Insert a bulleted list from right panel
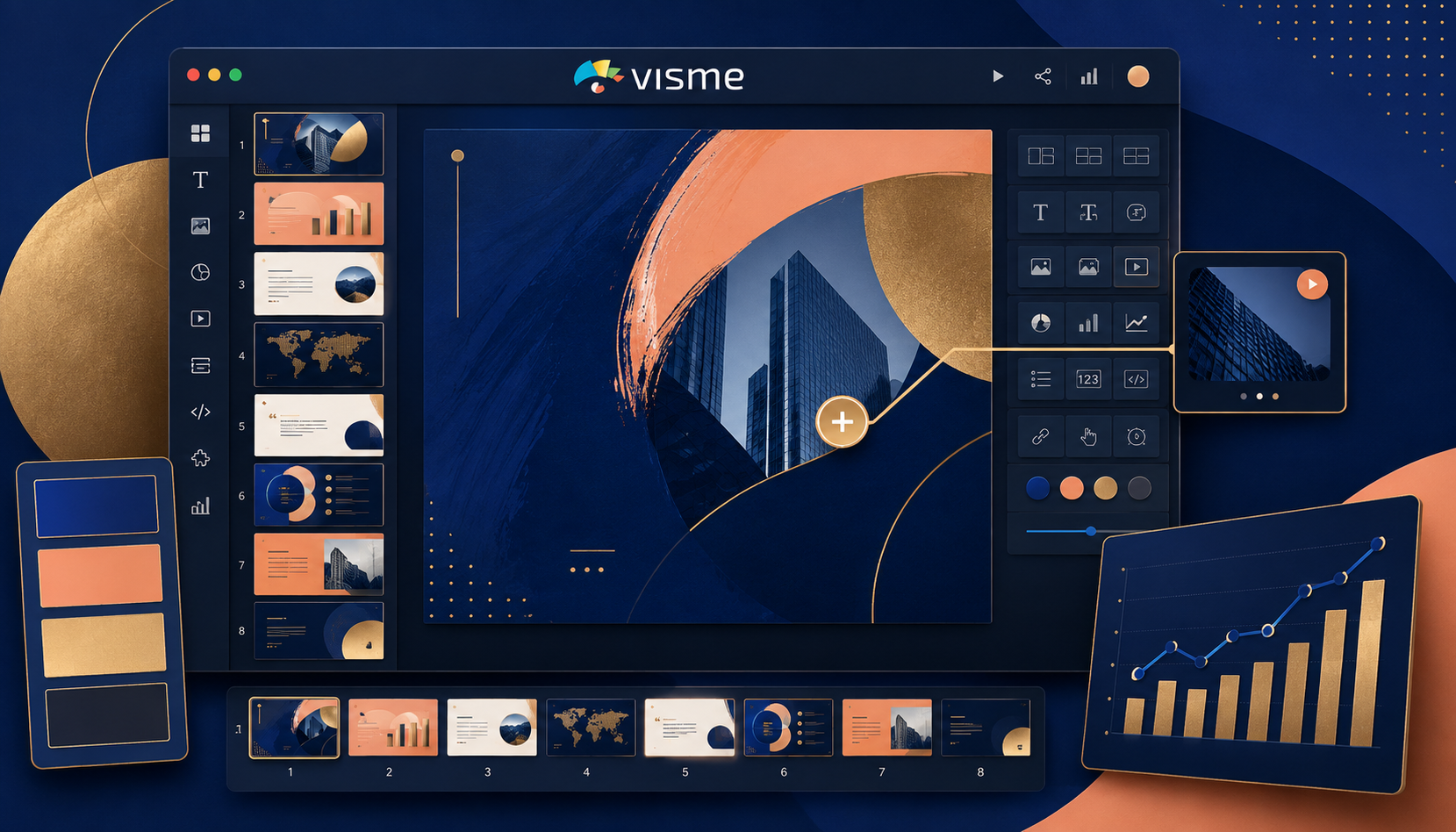 1041,379
